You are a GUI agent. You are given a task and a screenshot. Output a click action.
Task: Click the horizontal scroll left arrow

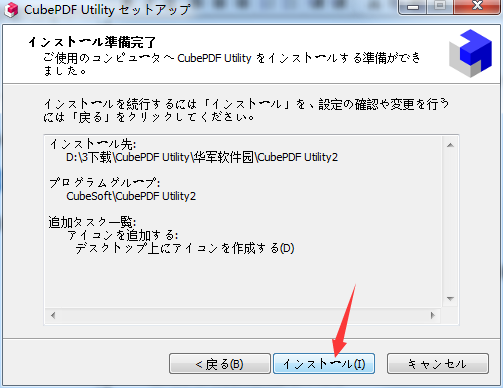coord(53,315)
